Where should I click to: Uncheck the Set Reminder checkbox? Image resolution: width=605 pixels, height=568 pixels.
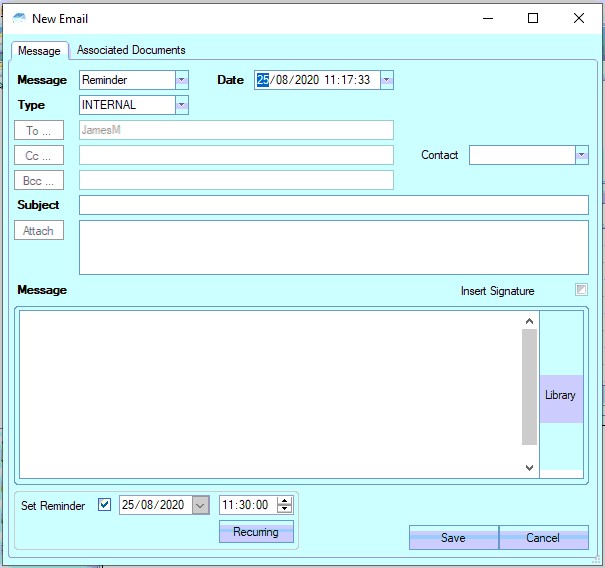[105, 505]
